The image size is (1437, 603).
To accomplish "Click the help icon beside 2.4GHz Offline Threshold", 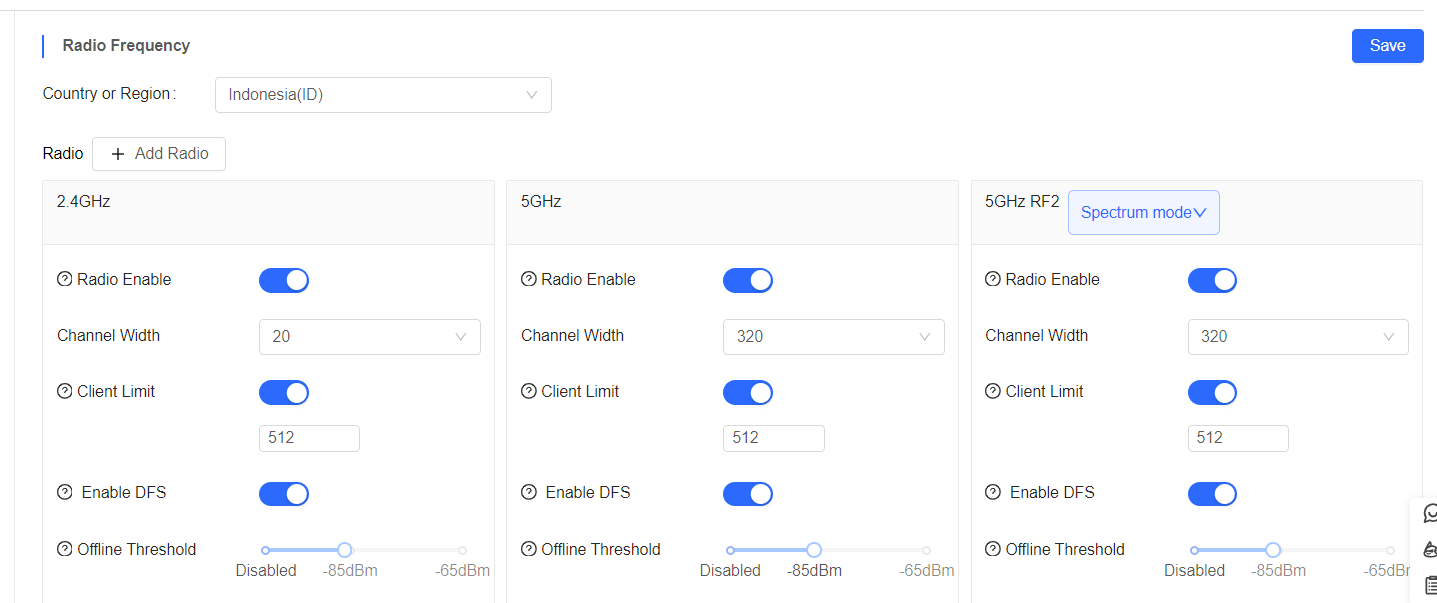I will click(65, 549).
